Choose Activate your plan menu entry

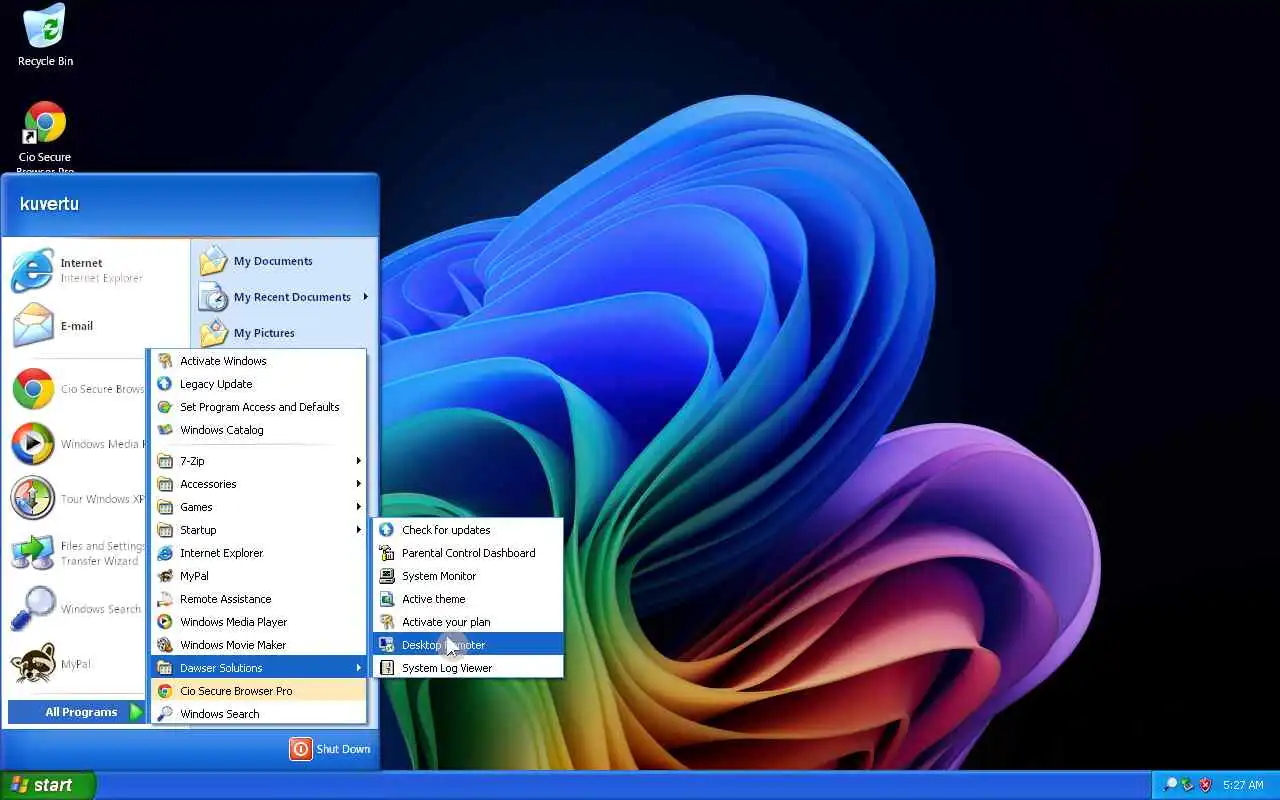click(x=468, y=622)
